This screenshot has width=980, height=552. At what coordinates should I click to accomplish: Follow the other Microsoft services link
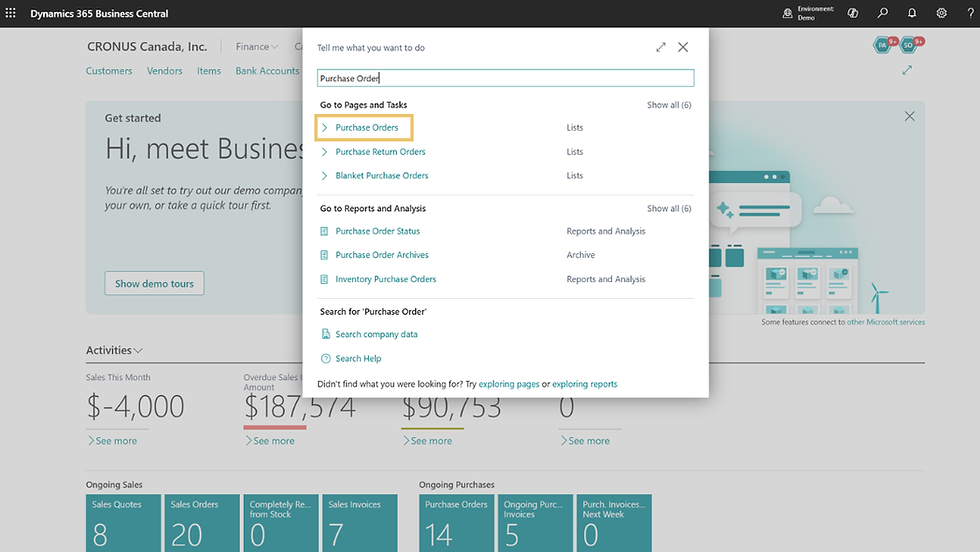tap(886, 322)
